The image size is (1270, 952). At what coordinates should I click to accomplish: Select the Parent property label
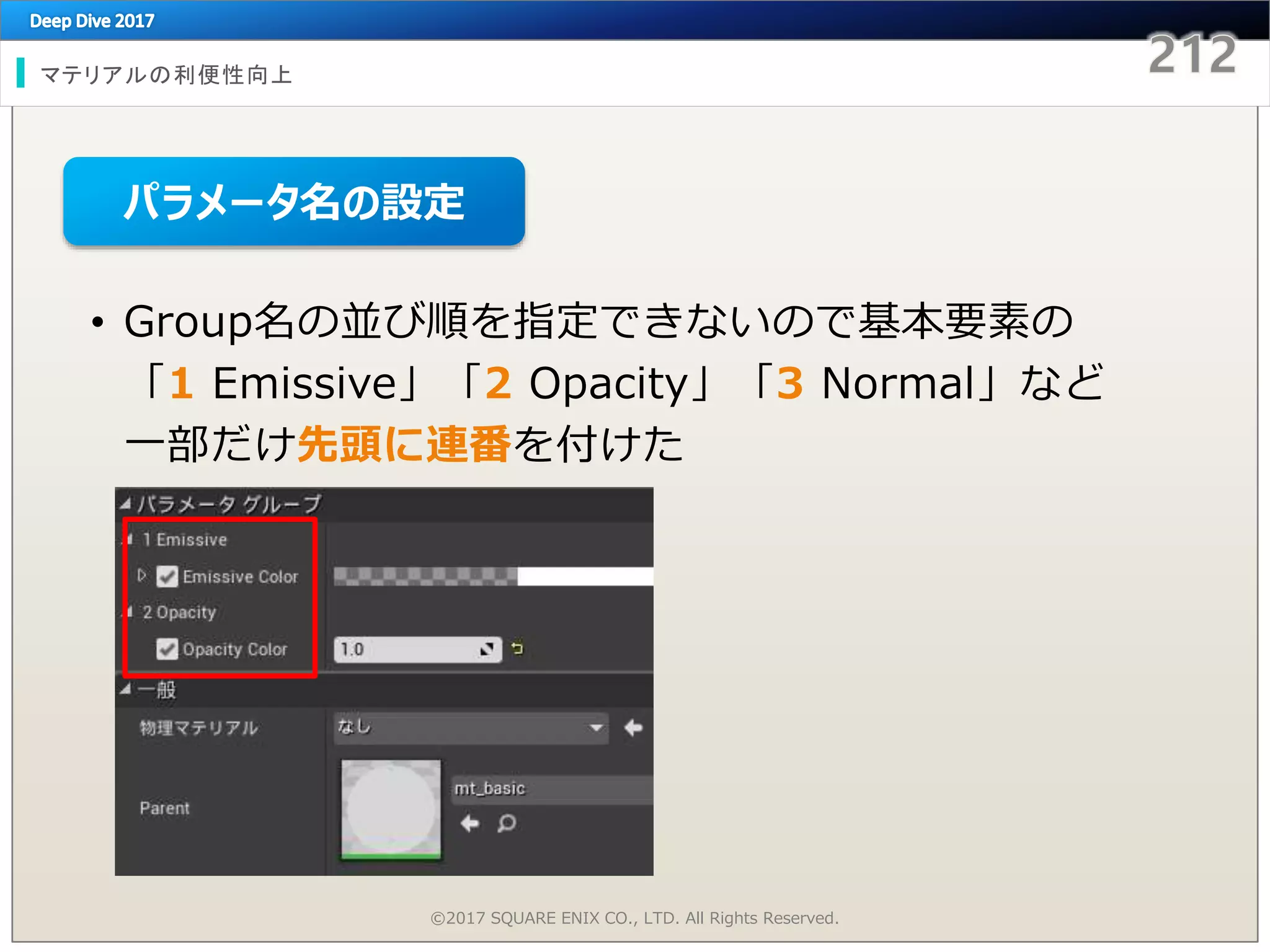164,808
